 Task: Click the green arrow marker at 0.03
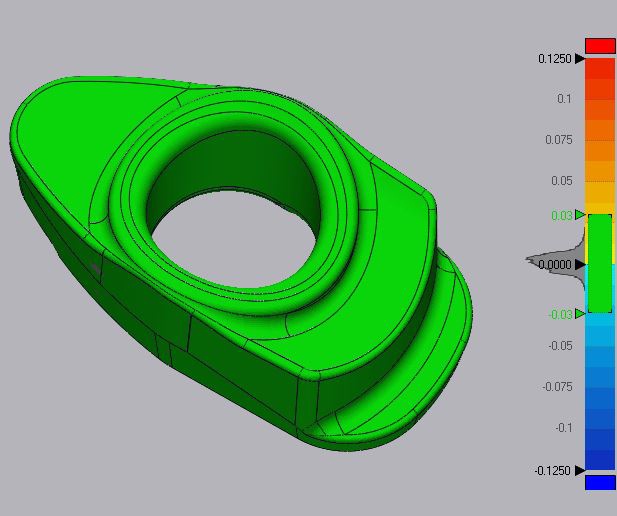click(x=581, y=215)
